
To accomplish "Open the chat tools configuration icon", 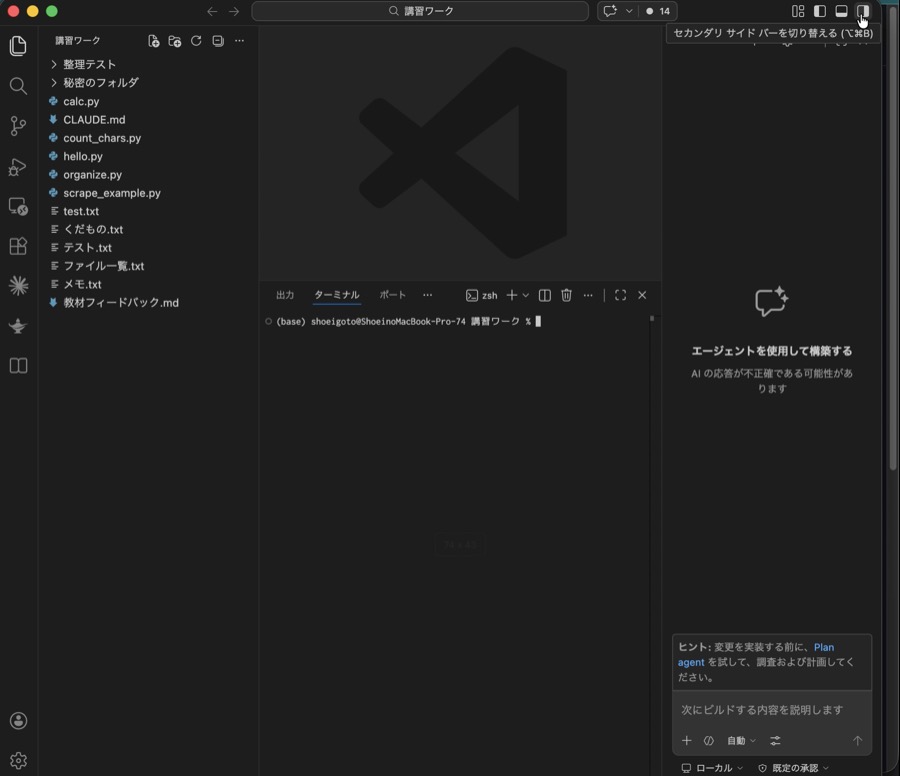I will coord(775,740).
